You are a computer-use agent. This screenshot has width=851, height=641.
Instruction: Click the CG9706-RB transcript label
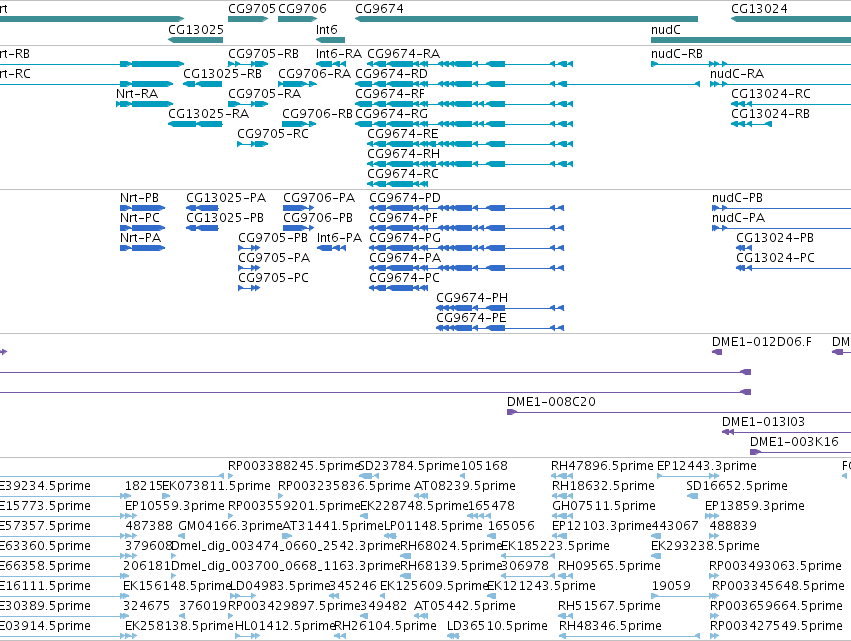(317, 114)
